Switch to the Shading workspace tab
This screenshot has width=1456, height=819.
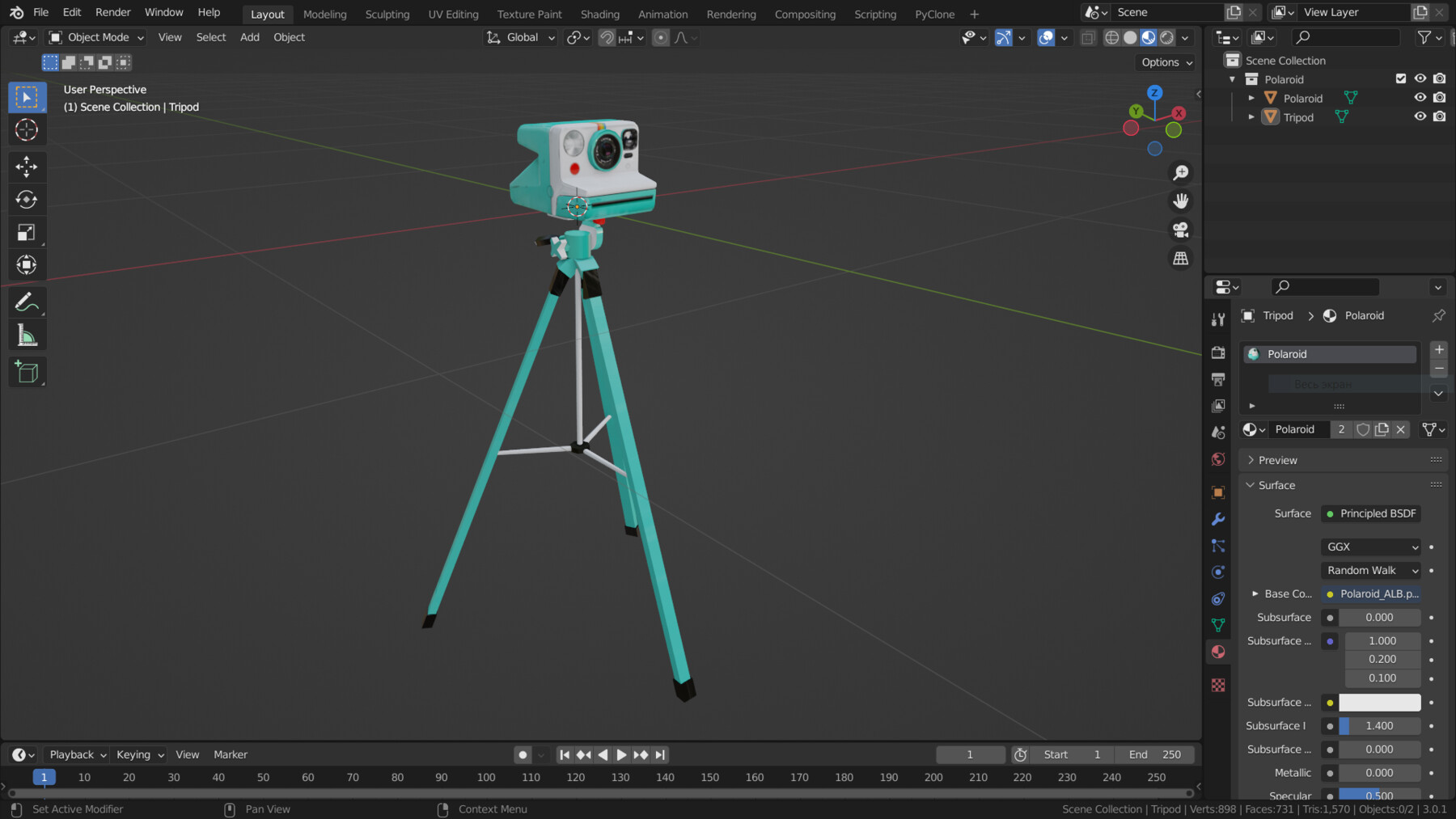tap(600, 14)
